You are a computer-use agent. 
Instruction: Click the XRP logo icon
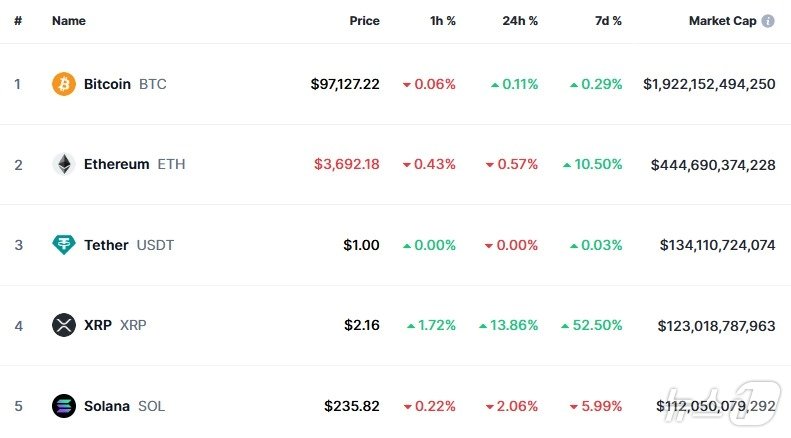[x=64, y=325]
